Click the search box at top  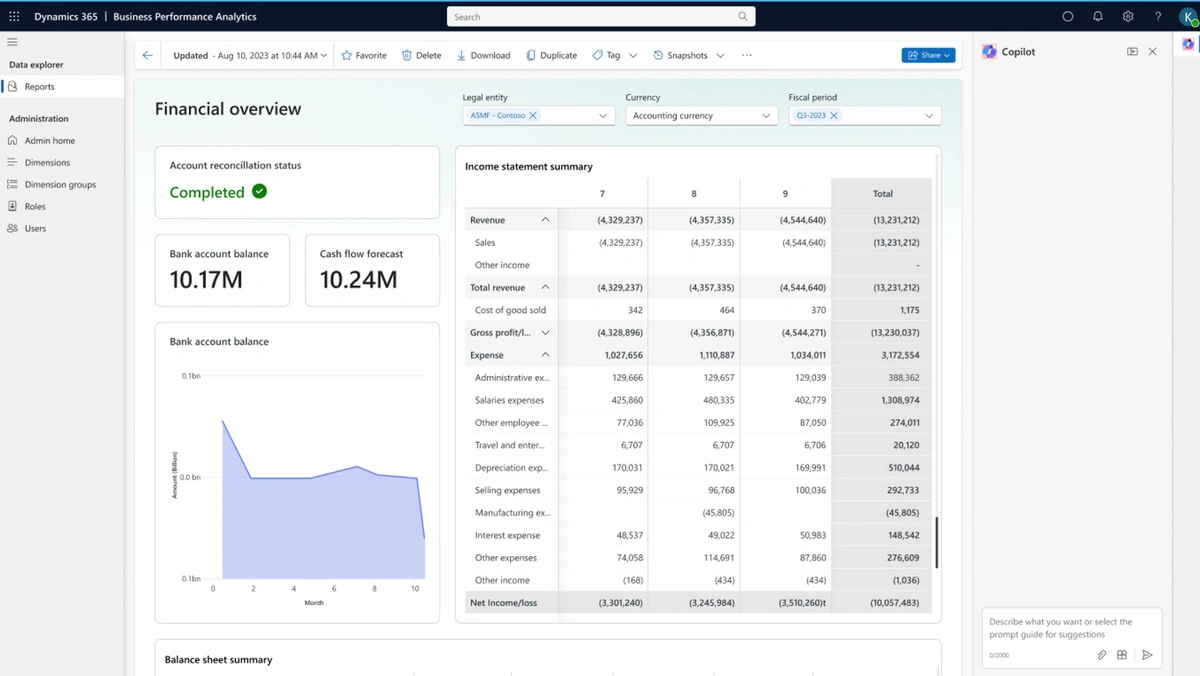click(600, 16)
